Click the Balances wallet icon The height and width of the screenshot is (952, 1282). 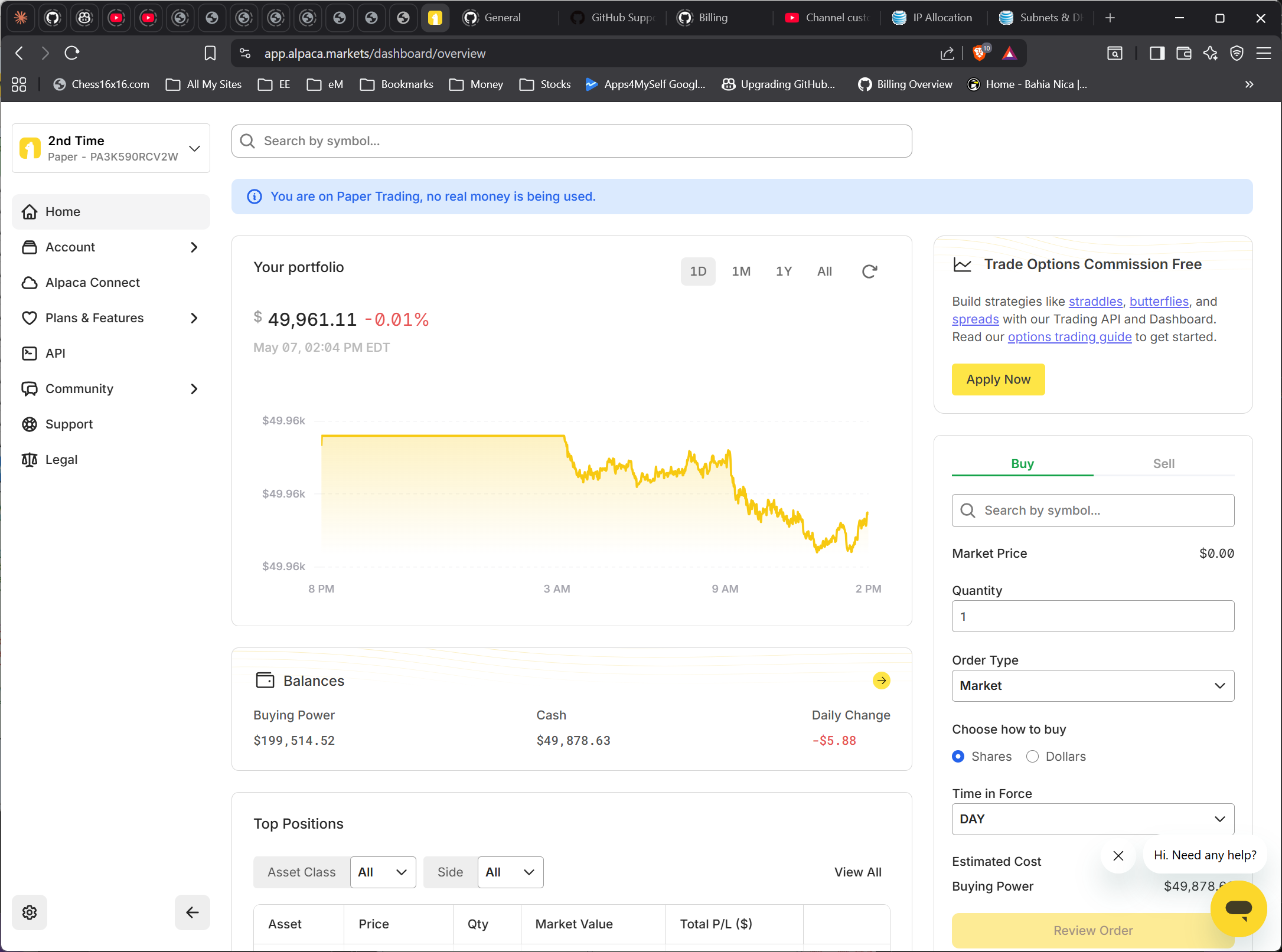coord(265,681)
